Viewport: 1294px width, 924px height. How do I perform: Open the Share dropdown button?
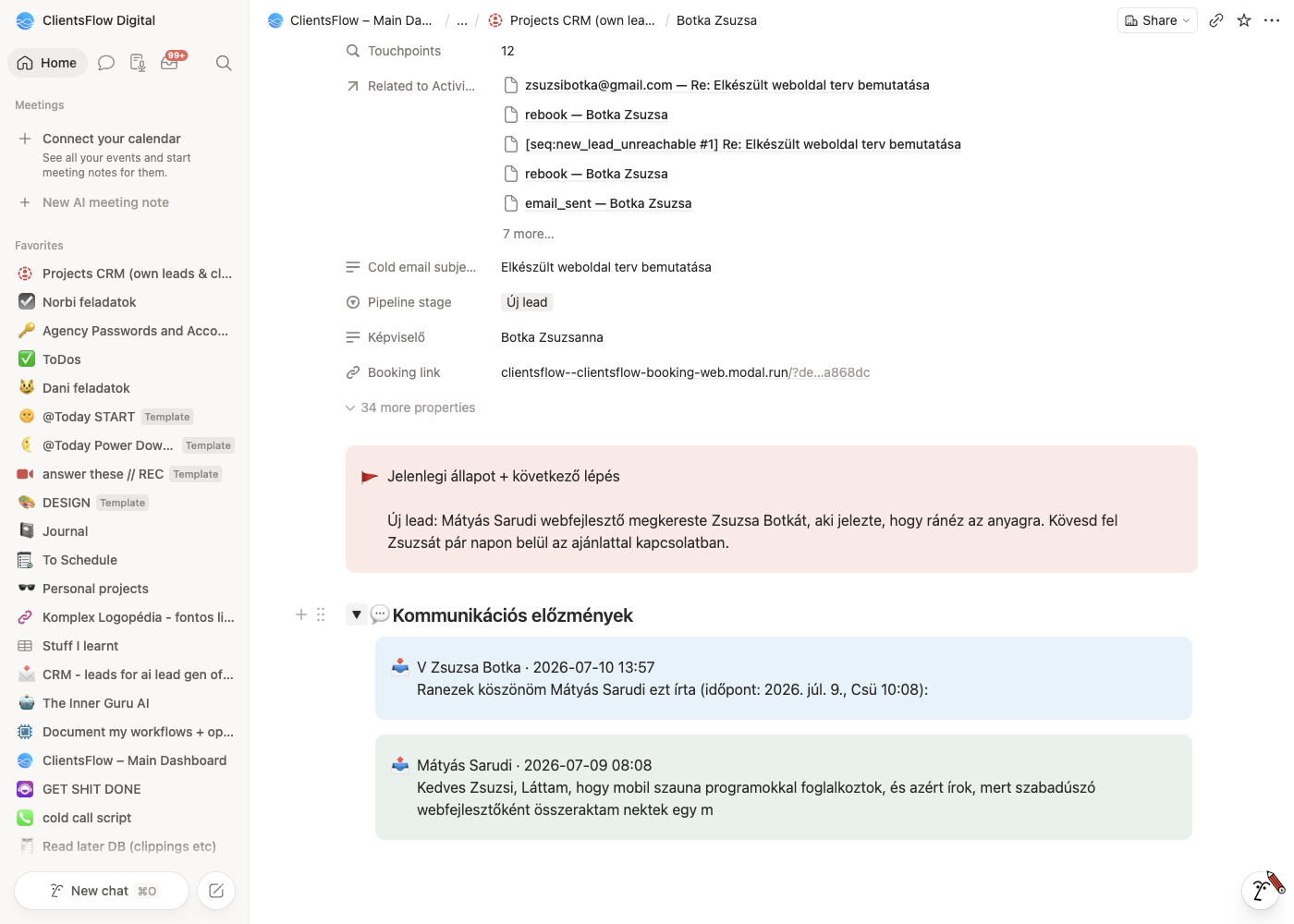pyautogui.click(x=1157, y=20)
